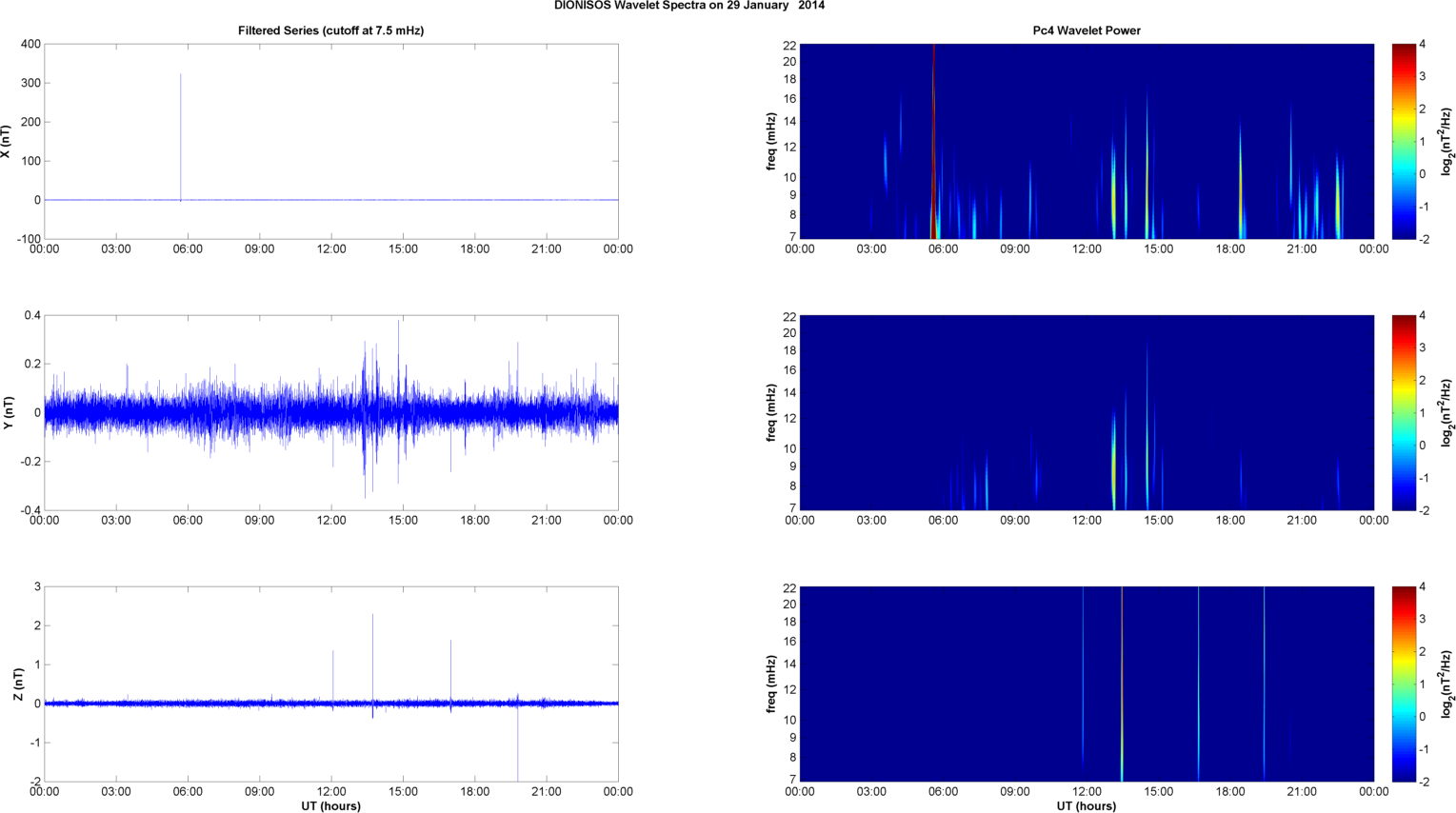Click the '-100' tick on the X series axis

click(x=28, y=239)
